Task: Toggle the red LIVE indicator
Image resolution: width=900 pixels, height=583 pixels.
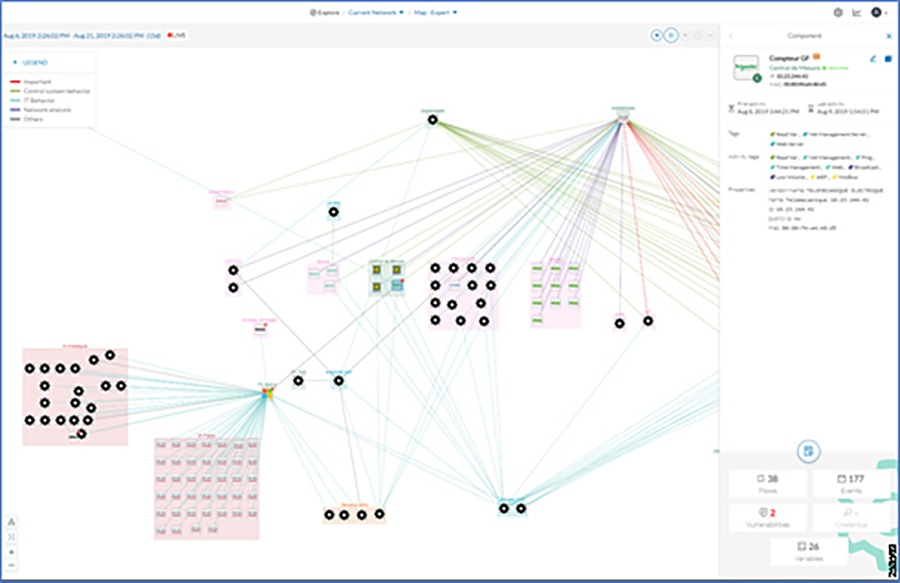Action: [x=176, y=36]
